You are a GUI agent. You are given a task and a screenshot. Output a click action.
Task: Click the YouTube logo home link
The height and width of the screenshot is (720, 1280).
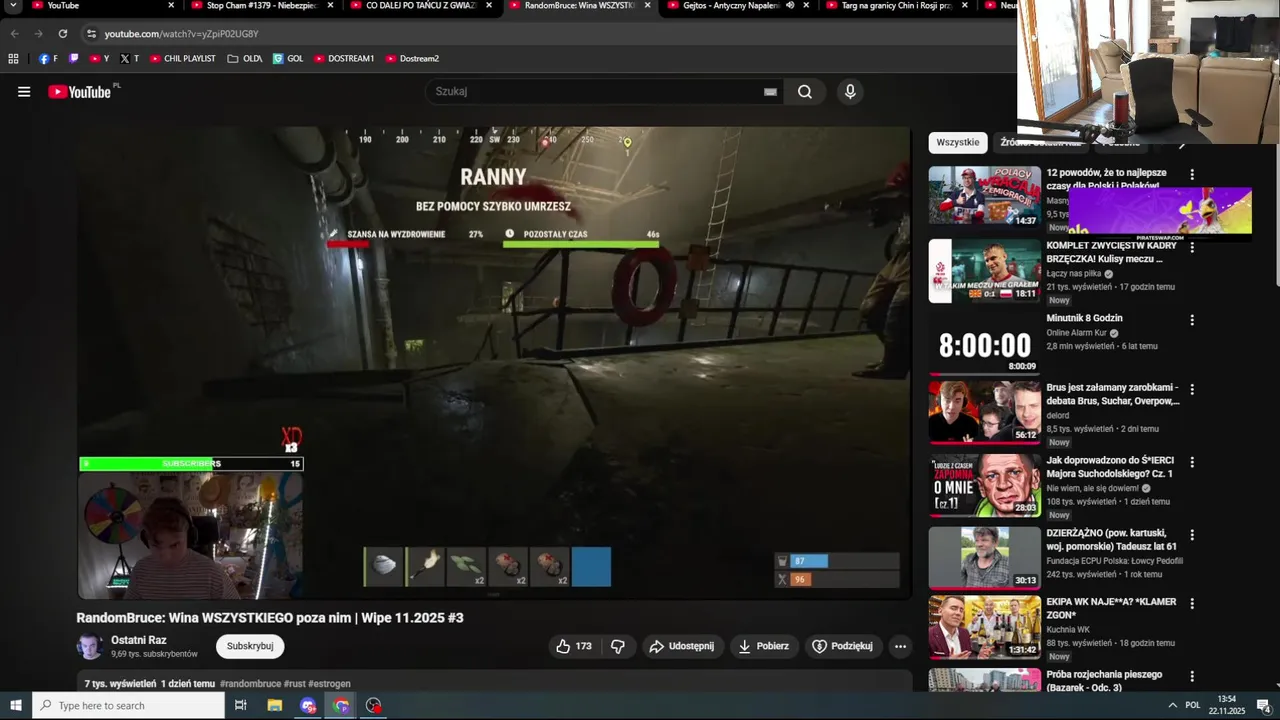tap(80, 92)
